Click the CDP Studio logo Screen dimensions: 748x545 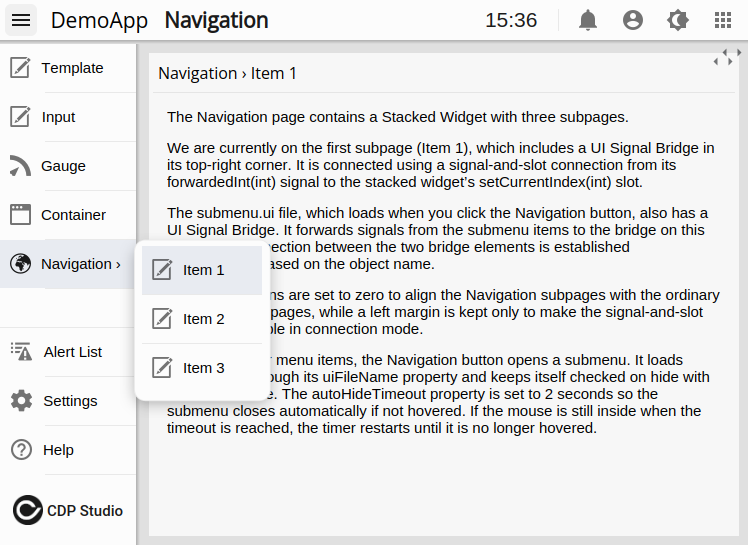pos(68,510)
